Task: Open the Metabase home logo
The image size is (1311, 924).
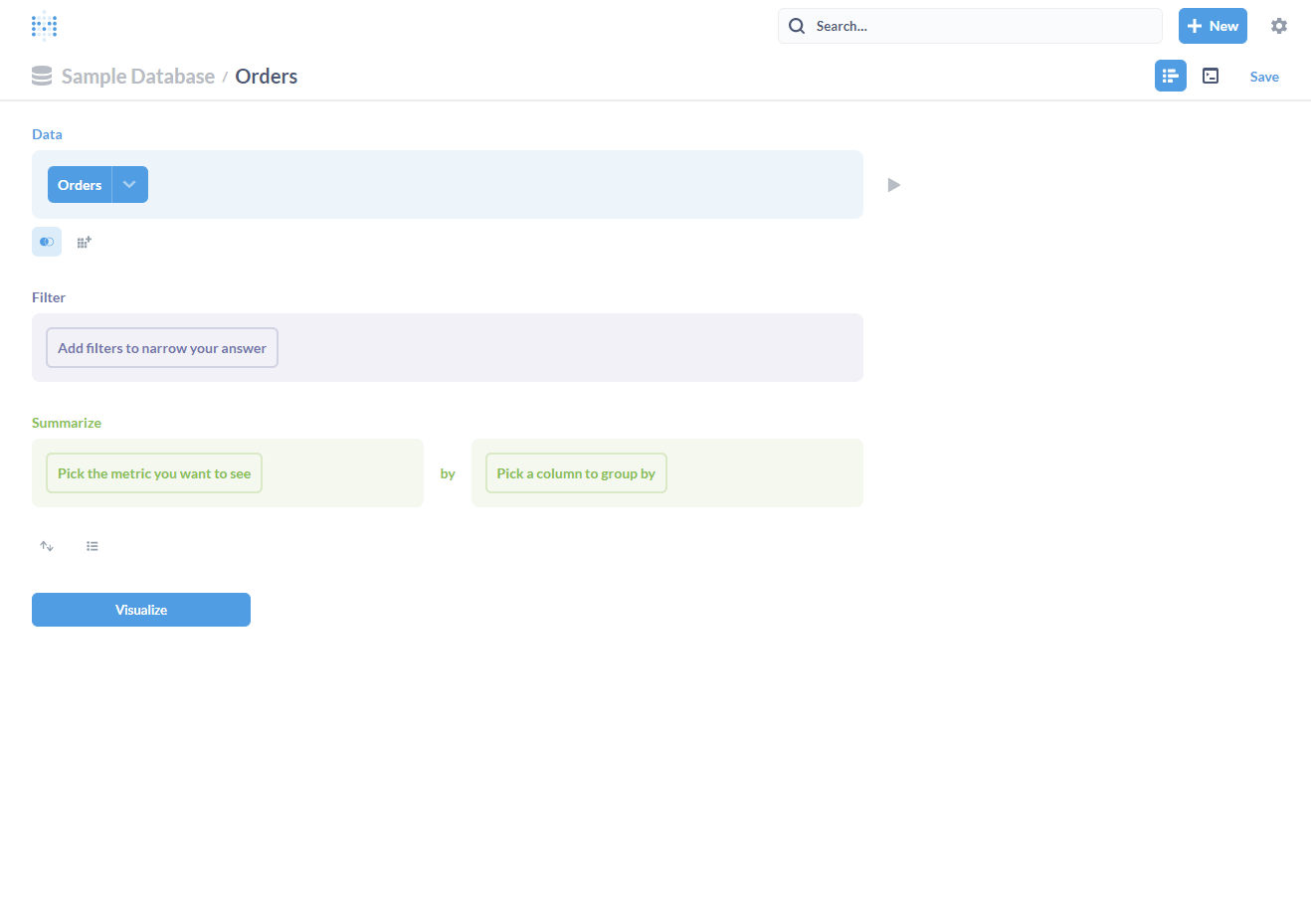Action: 44,26
